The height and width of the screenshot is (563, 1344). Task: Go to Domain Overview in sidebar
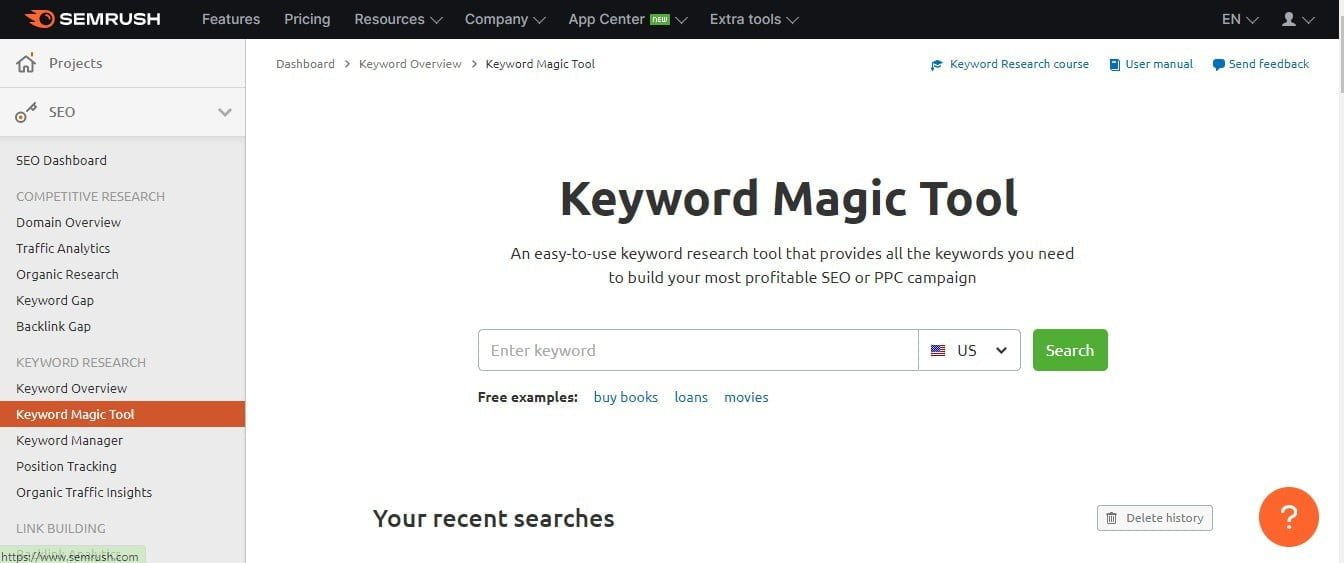click(68, 222)
